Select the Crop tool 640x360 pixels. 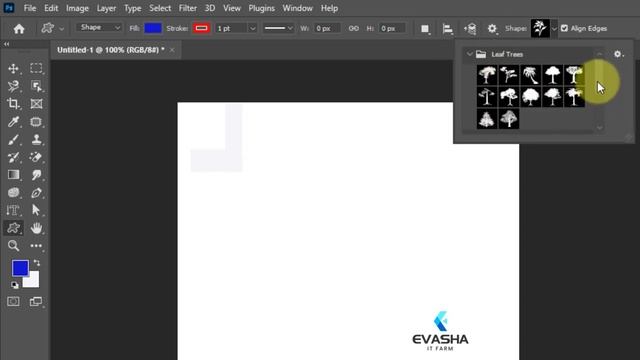coord(13,104)
